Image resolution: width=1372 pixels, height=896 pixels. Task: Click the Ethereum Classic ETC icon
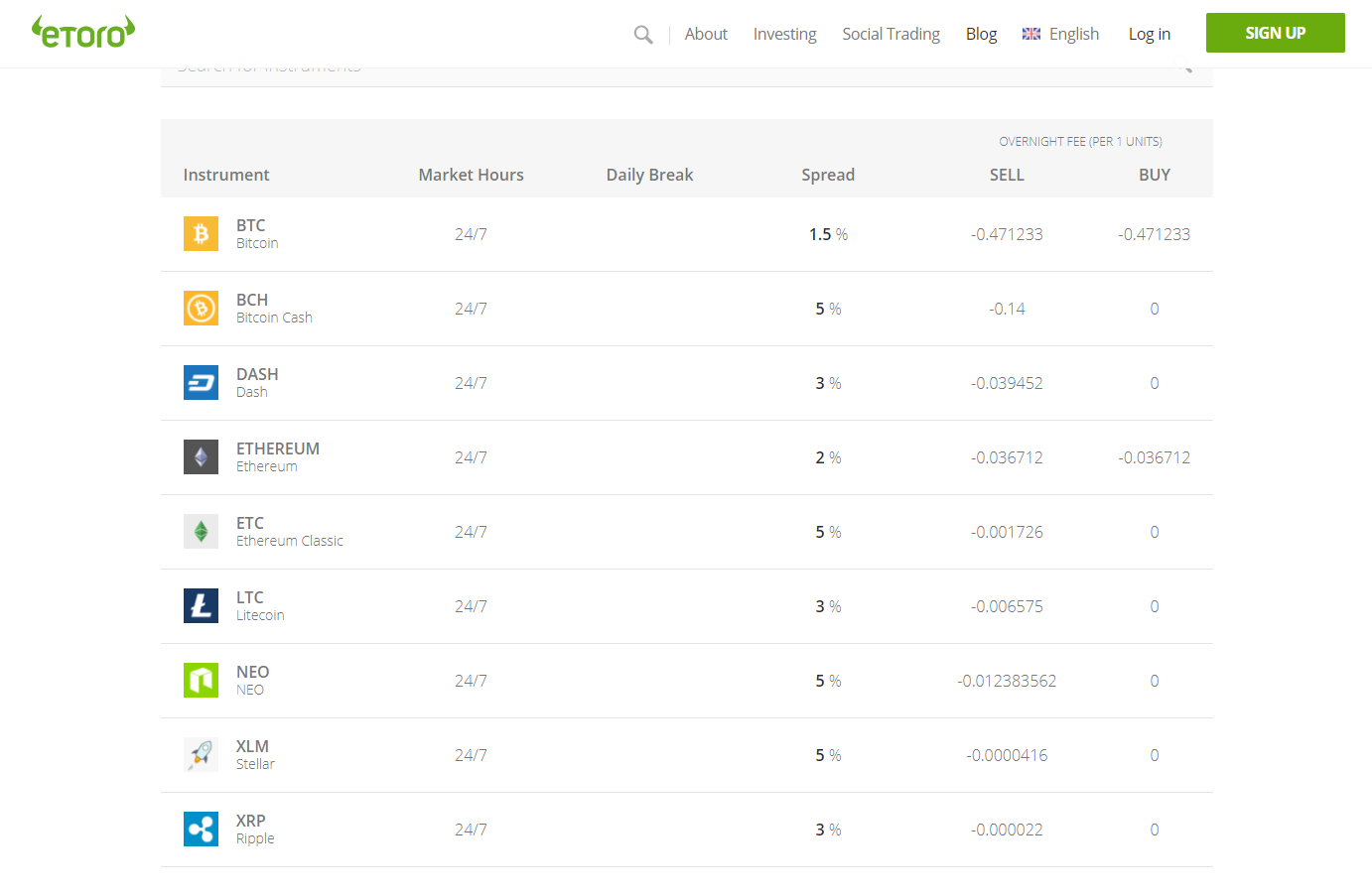201,532
